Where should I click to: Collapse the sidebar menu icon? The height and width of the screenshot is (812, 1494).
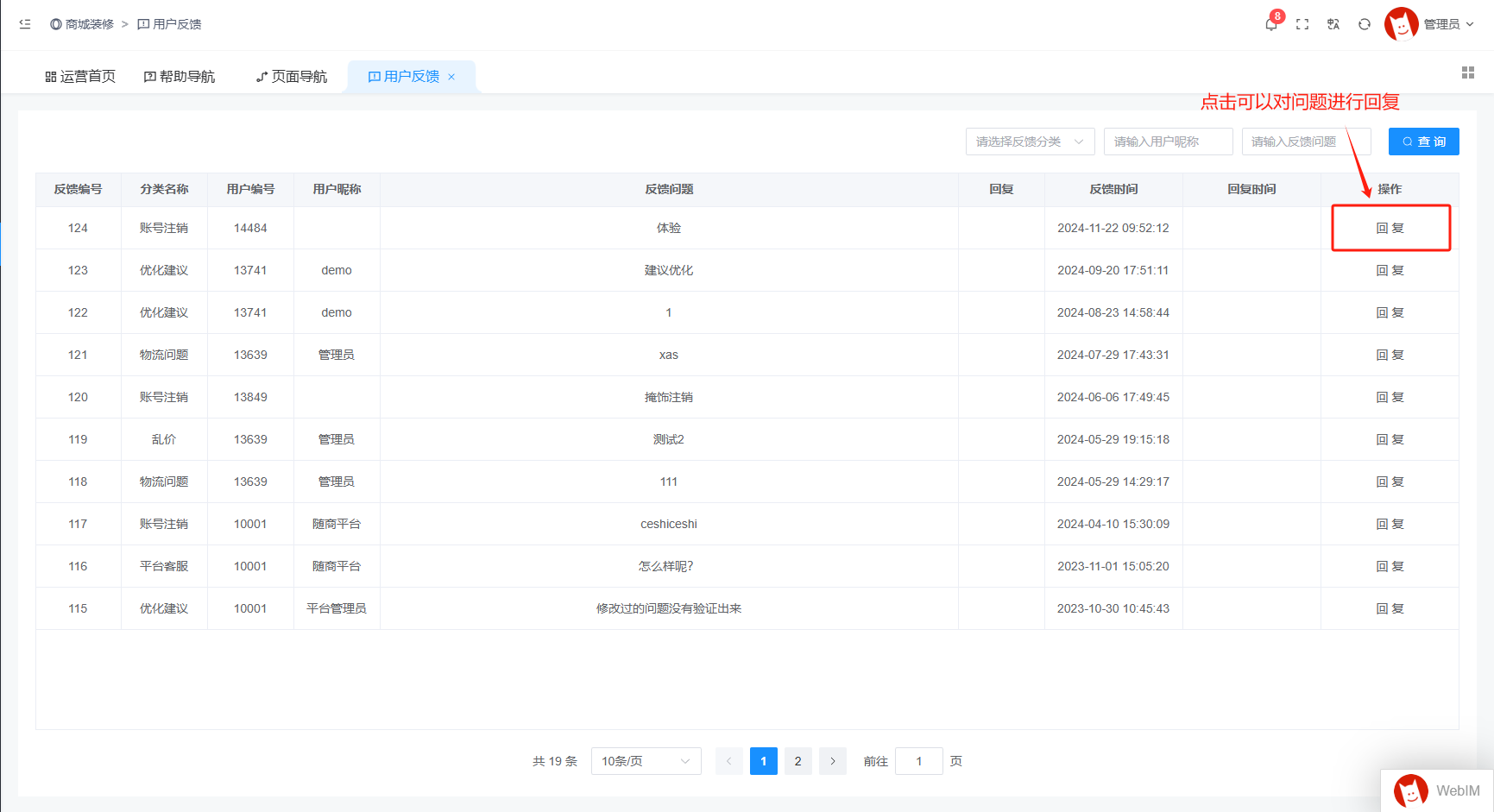[x=25, y=24]
